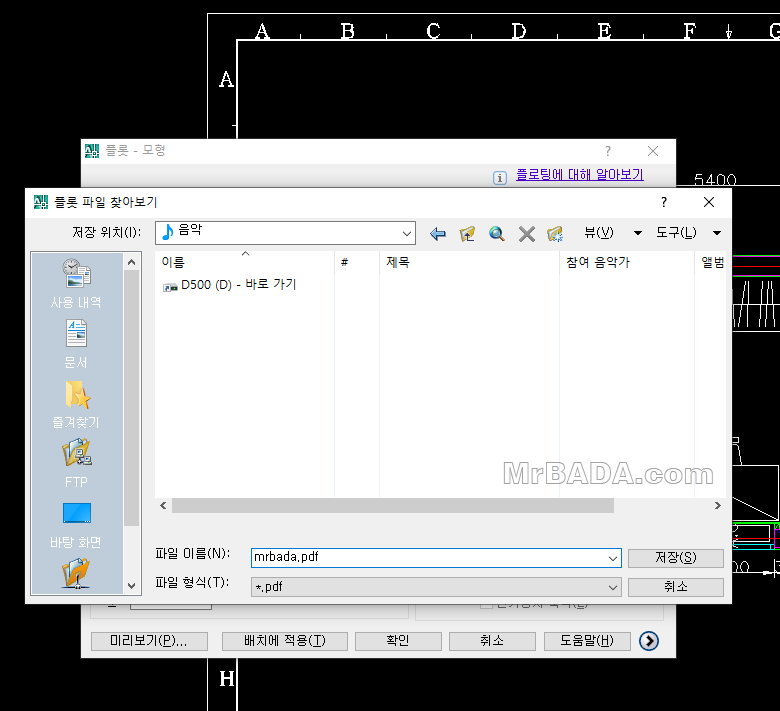
Task: Go back using the blue arrow icon
Action: [x=438, y=233]
